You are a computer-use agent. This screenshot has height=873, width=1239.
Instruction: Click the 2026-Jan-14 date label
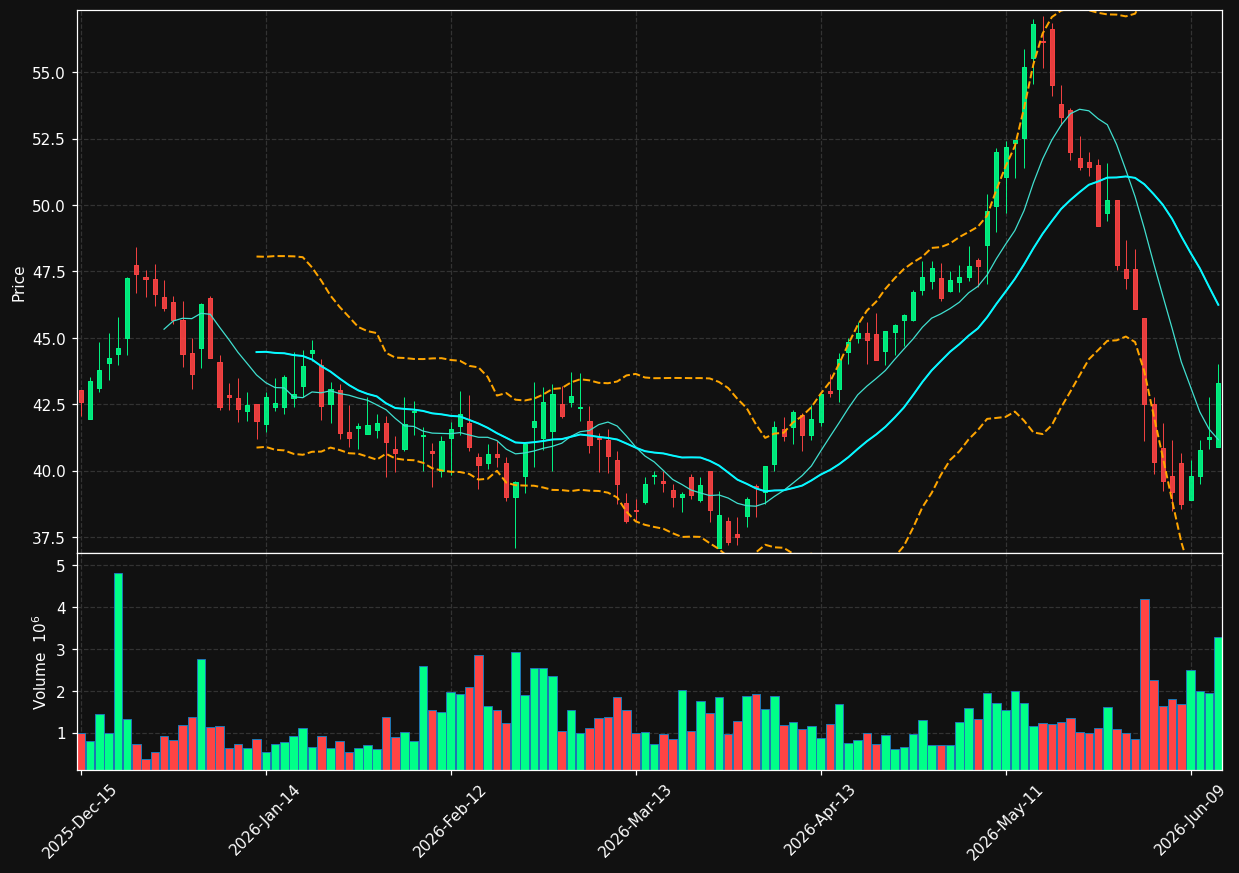264,820
